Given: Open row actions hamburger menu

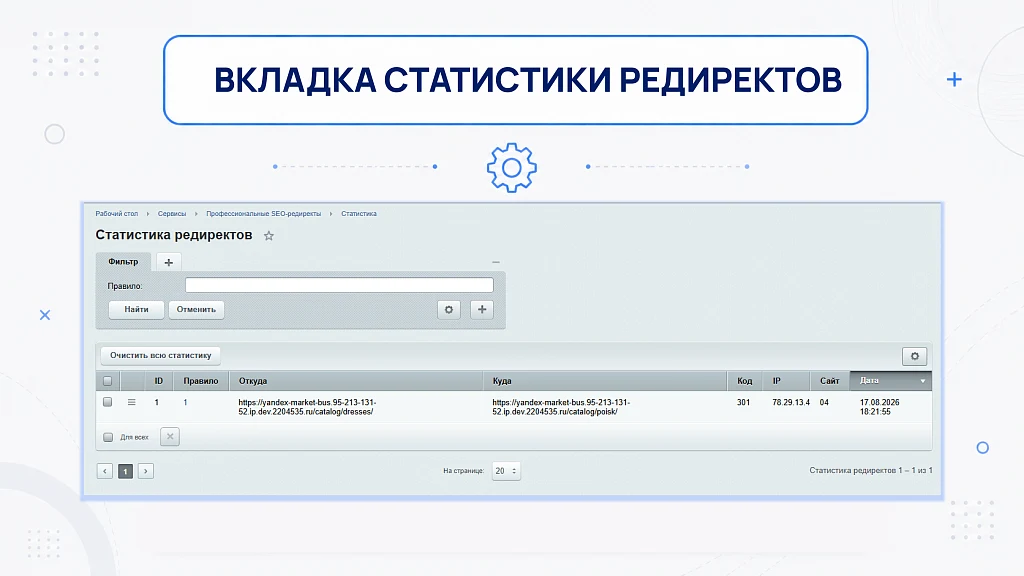Looking at the screenshot, I should click(x=132, y=402).
